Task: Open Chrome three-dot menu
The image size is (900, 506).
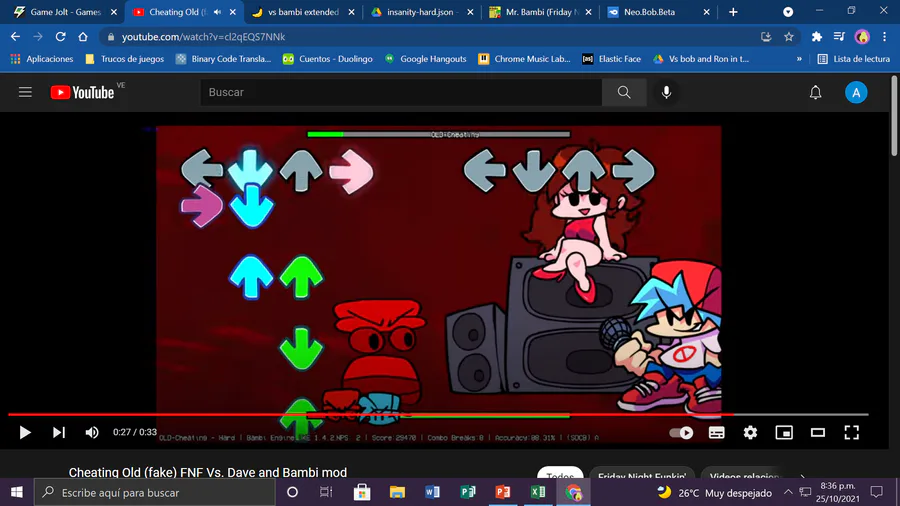Action: [x=885, y=37]
